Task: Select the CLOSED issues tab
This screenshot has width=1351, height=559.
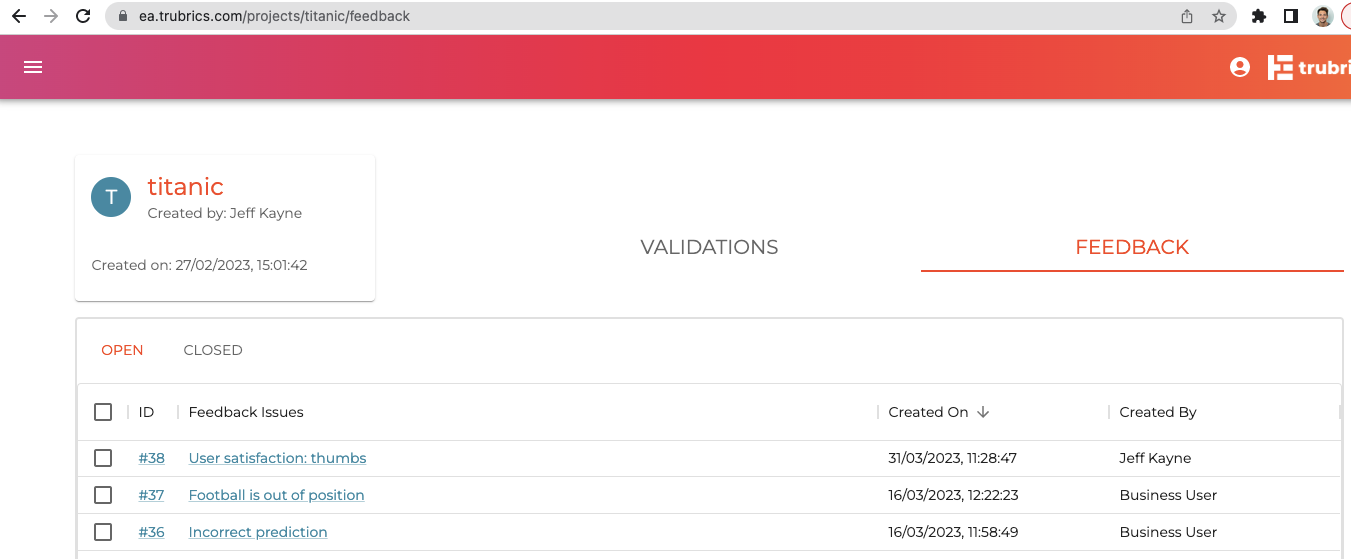Action: 213,350
